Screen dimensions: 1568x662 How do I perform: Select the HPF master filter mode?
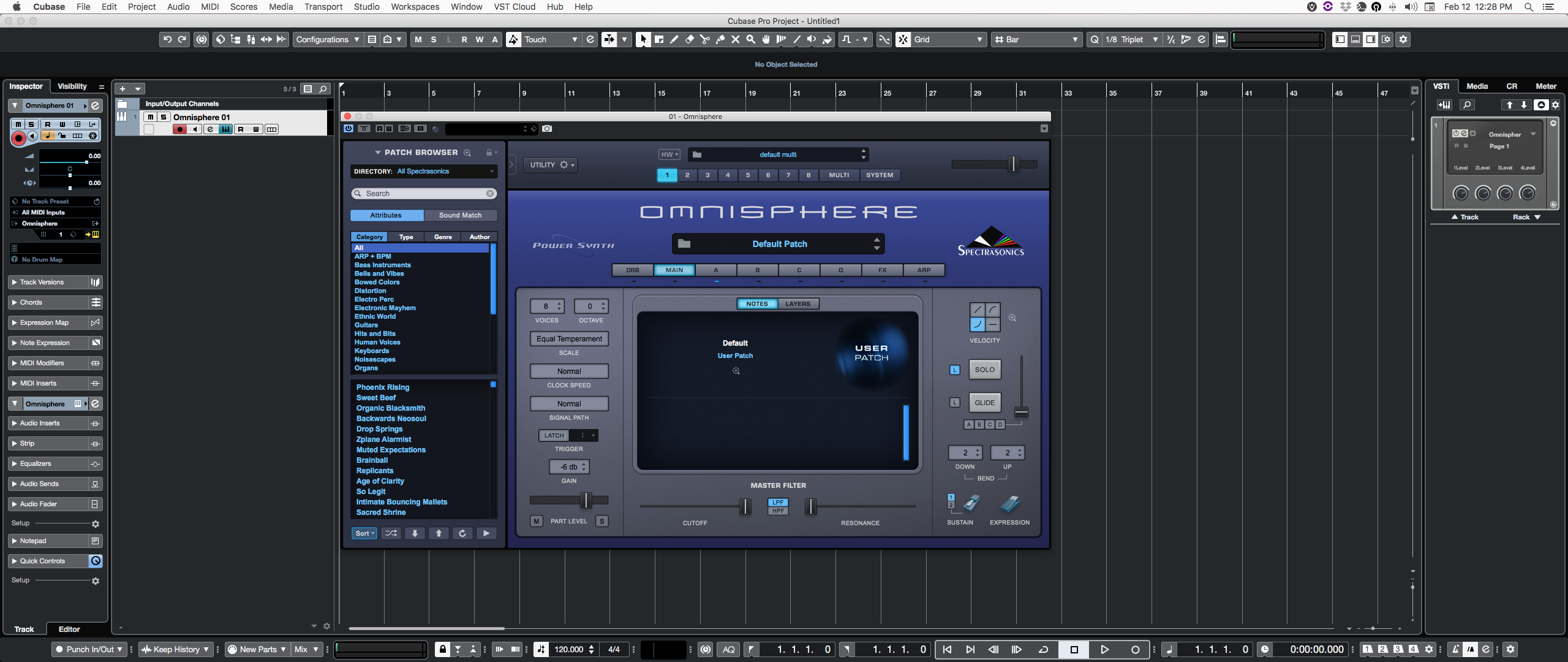(778, 511)
